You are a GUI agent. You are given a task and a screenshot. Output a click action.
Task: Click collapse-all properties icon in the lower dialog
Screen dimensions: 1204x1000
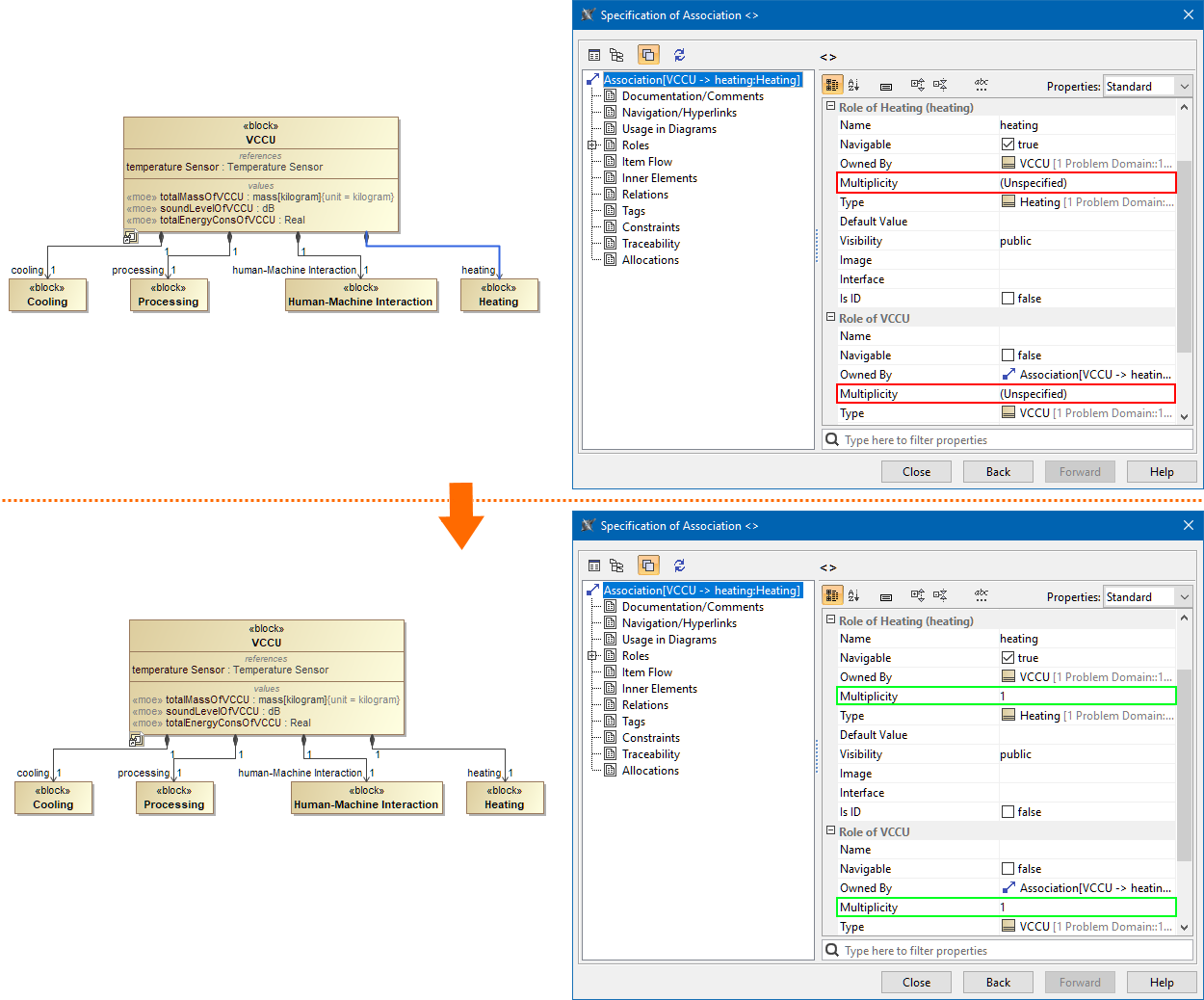pyautogui.click(x=940, y=595)
